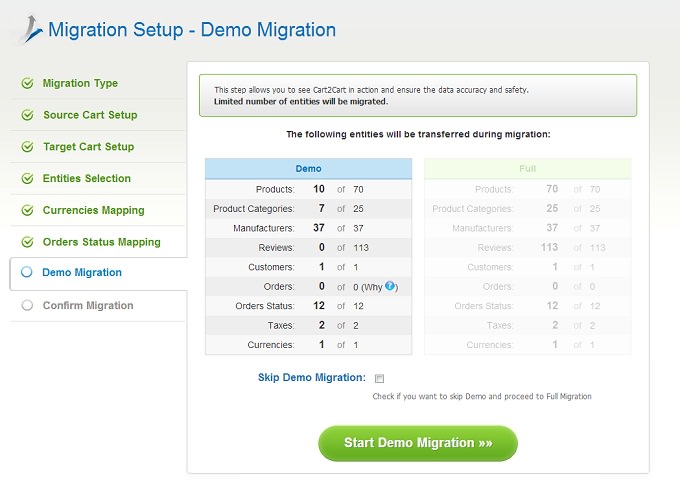The width and height of the screenshot is (680, 490).
Task: Click the bold 113 in Full Reviews row
Action: pos(549,247)
